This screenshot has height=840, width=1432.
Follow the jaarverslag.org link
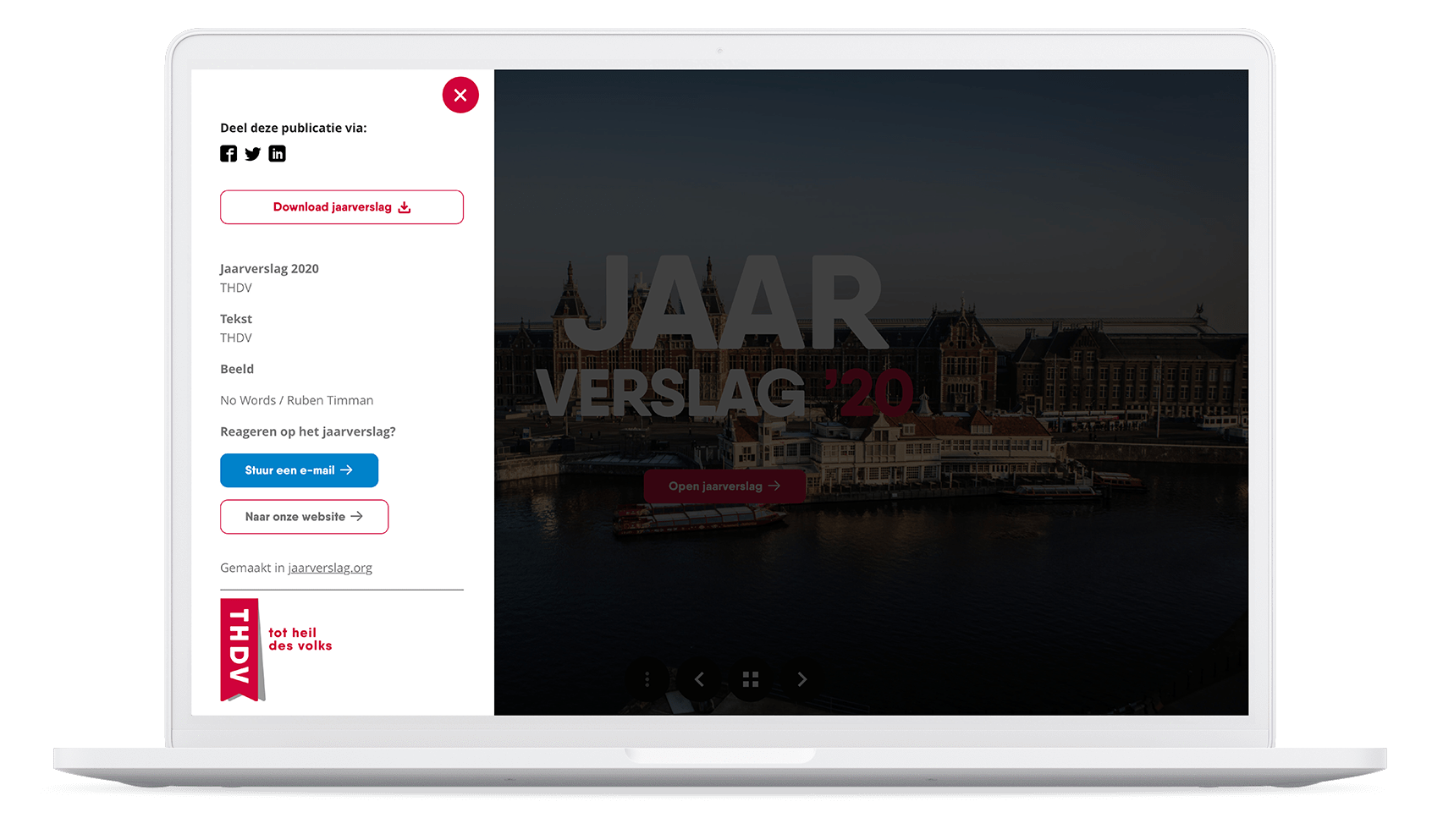point(330,568)
